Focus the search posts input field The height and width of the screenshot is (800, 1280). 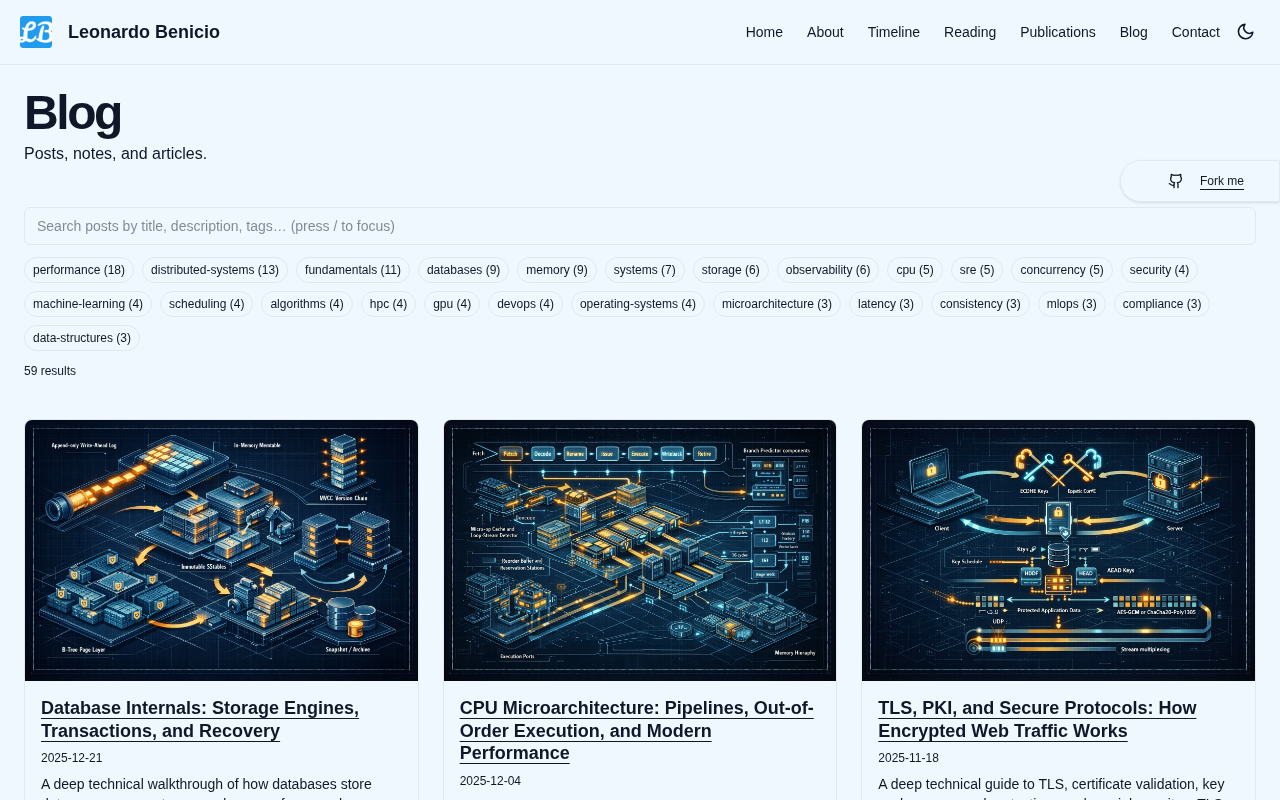pyautogui.click(x=640, y=226)
